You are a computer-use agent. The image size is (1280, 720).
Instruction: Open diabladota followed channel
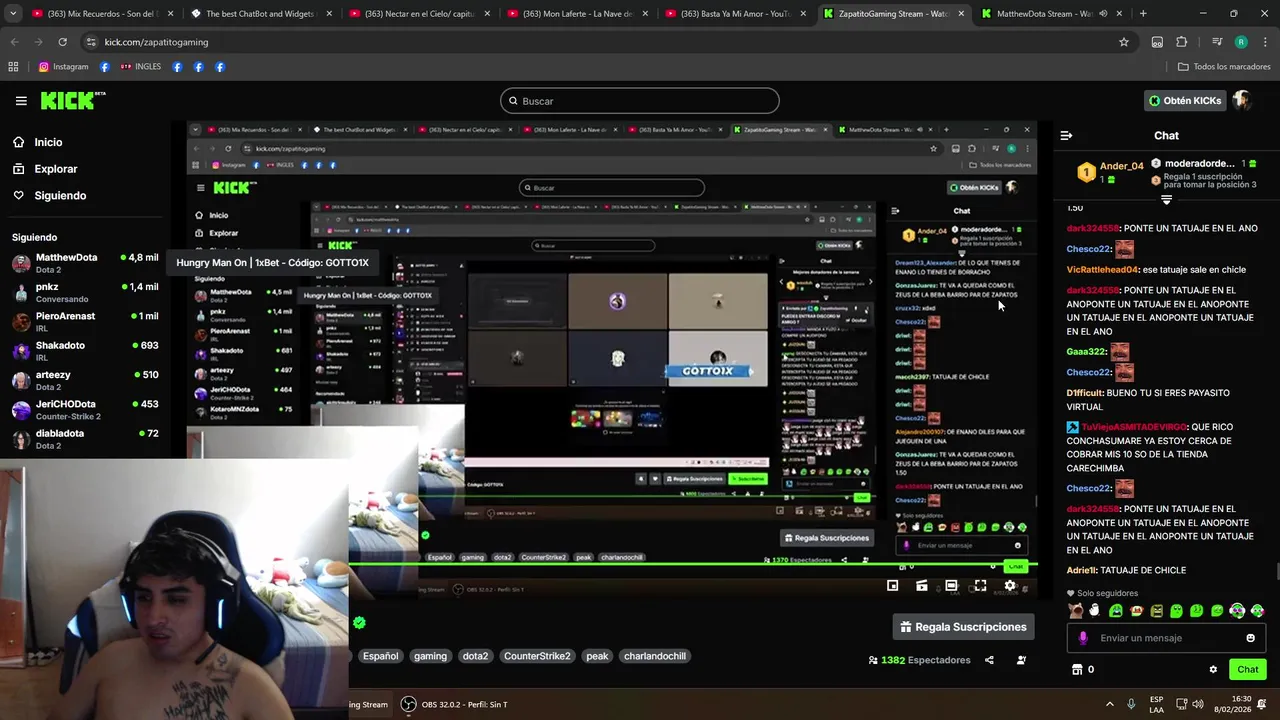point(85,439)
